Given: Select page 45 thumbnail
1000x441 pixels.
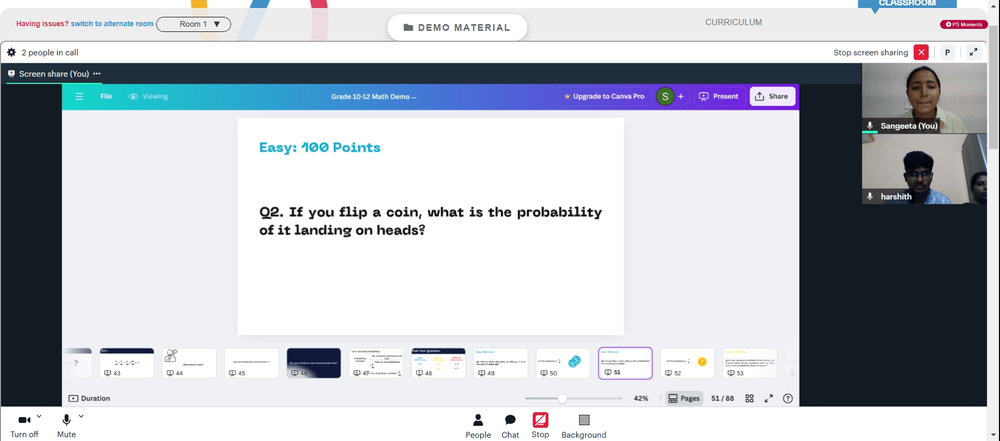Looking at the screenshot, I should click(252, 363).
